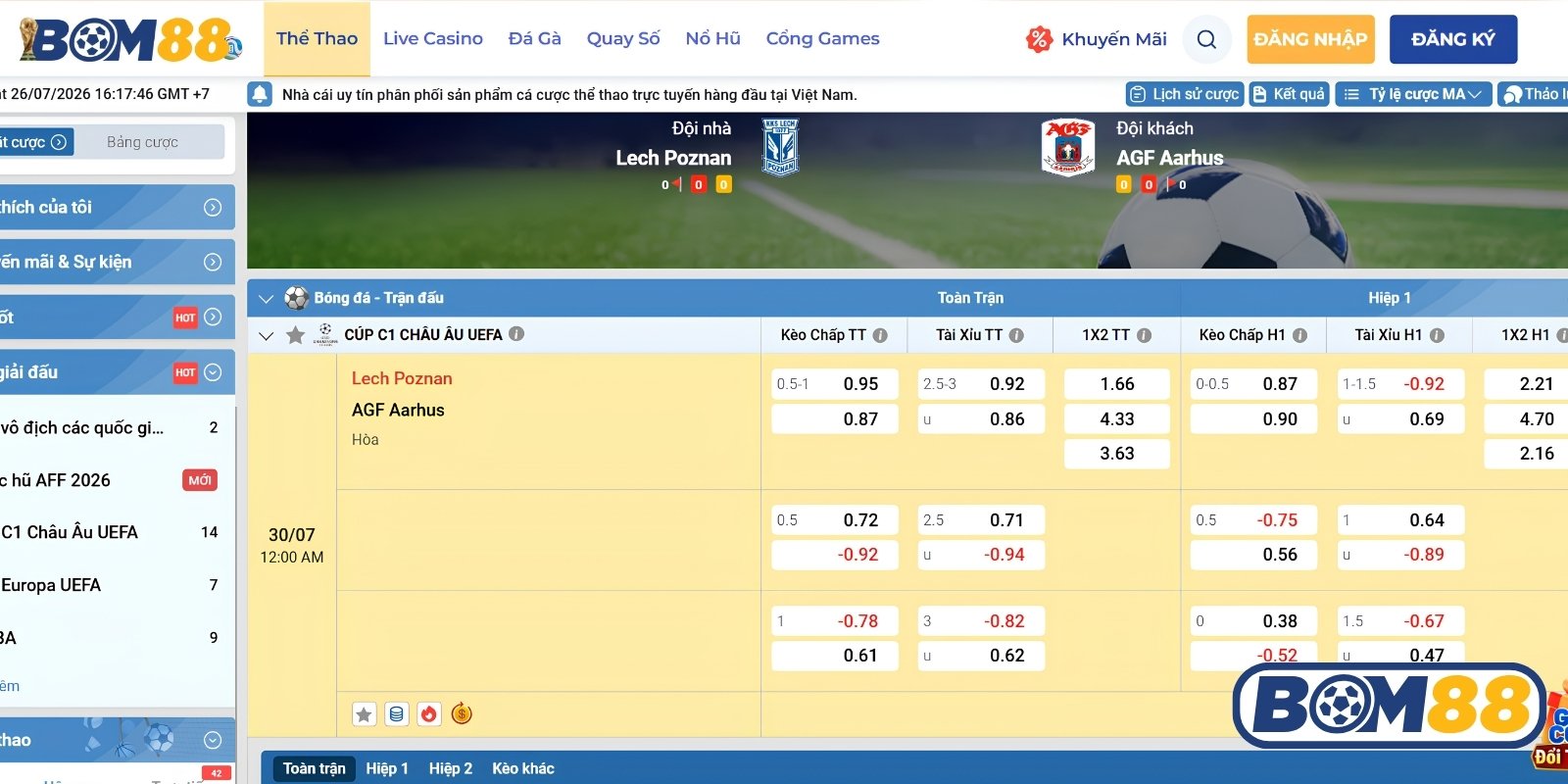Favorite the CÚP C1 CHÂU ÂU UEFA league star
This screenshot has height=784, width=1568.
tap(295, 335)
